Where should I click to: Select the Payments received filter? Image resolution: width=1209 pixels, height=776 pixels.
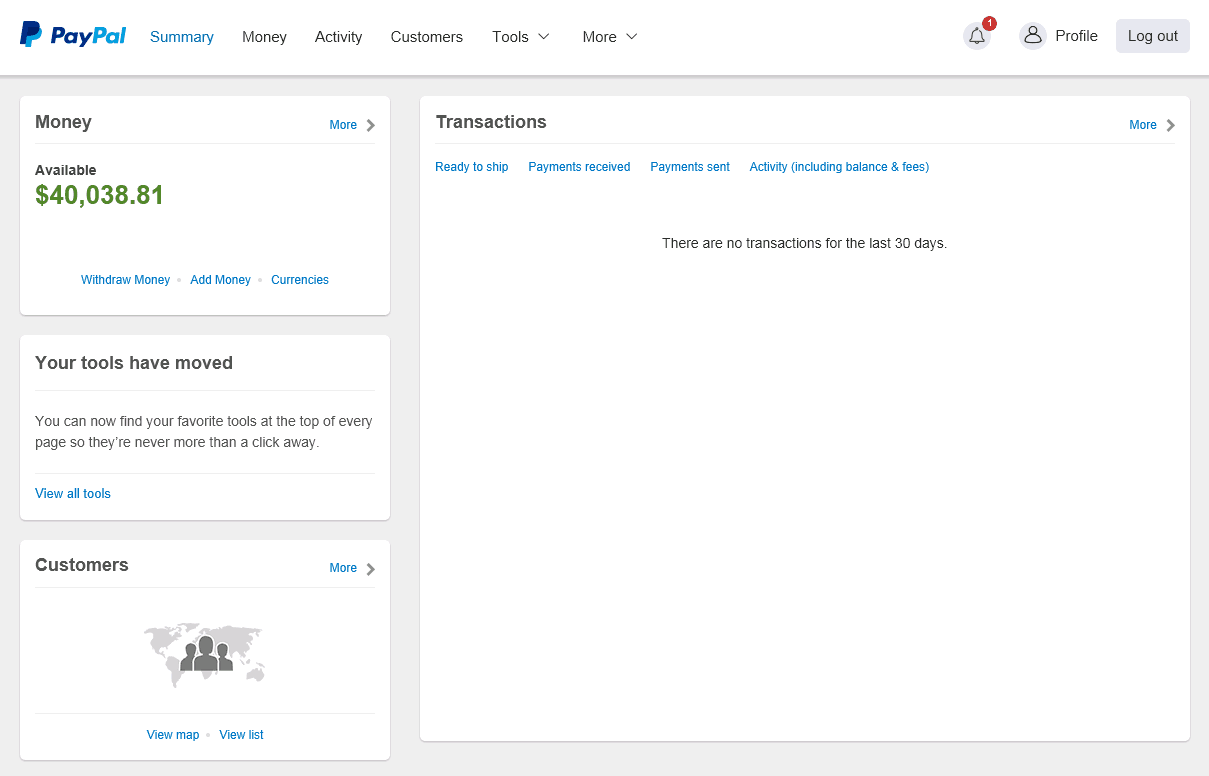[579, 167]
